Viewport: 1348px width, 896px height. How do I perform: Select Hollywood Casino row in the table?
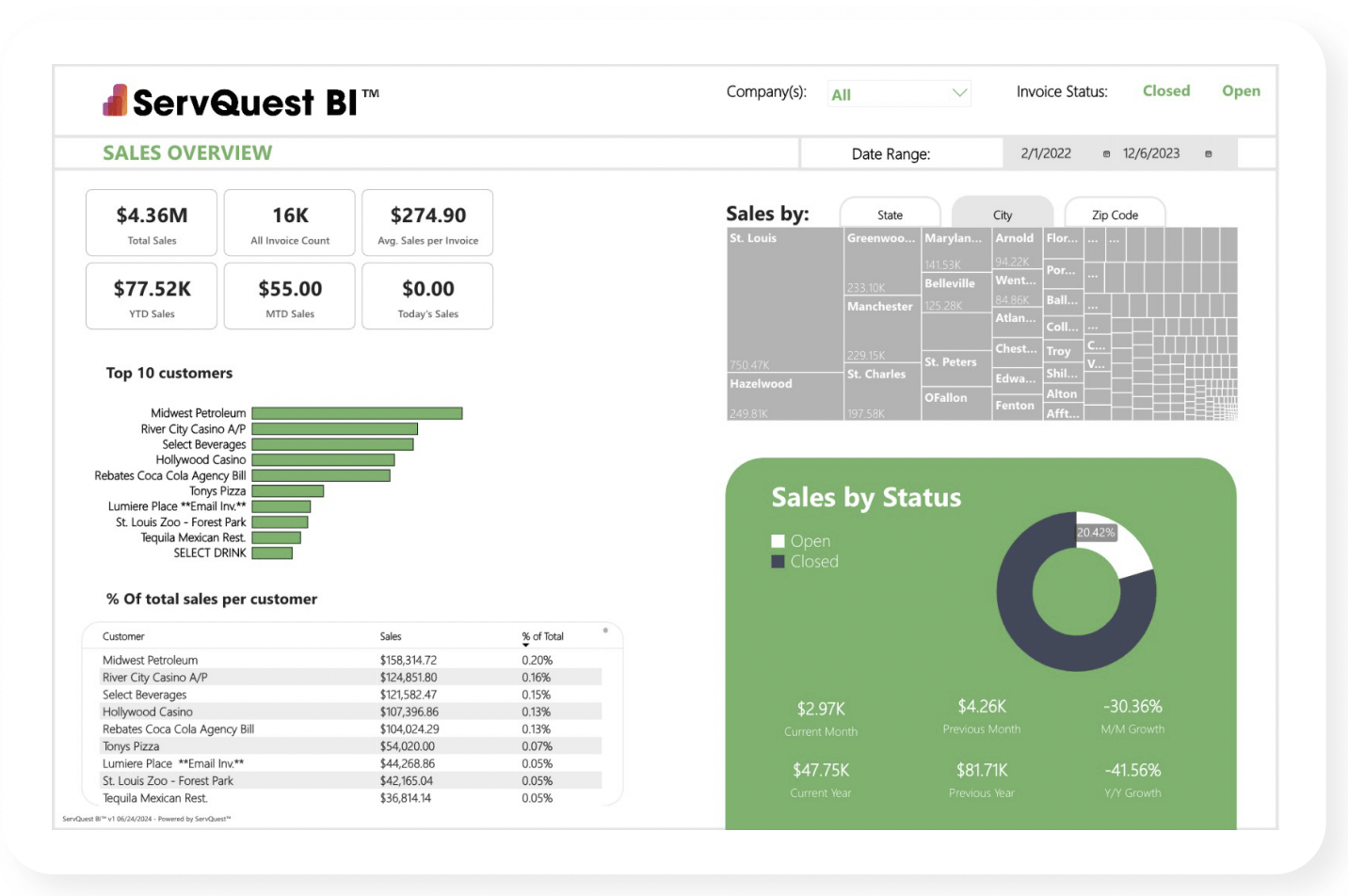click(351, 712)
